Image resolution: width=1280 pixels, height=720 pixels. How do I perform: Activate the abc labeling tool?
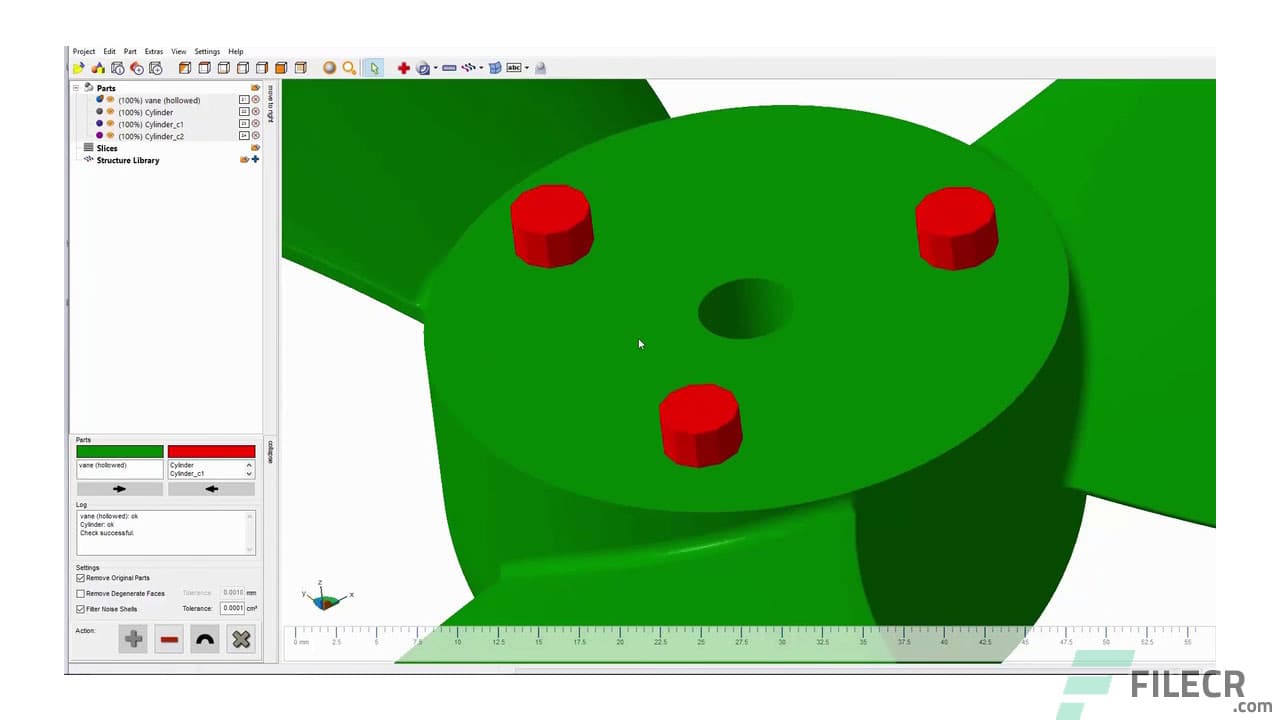(x=513, y=68)
